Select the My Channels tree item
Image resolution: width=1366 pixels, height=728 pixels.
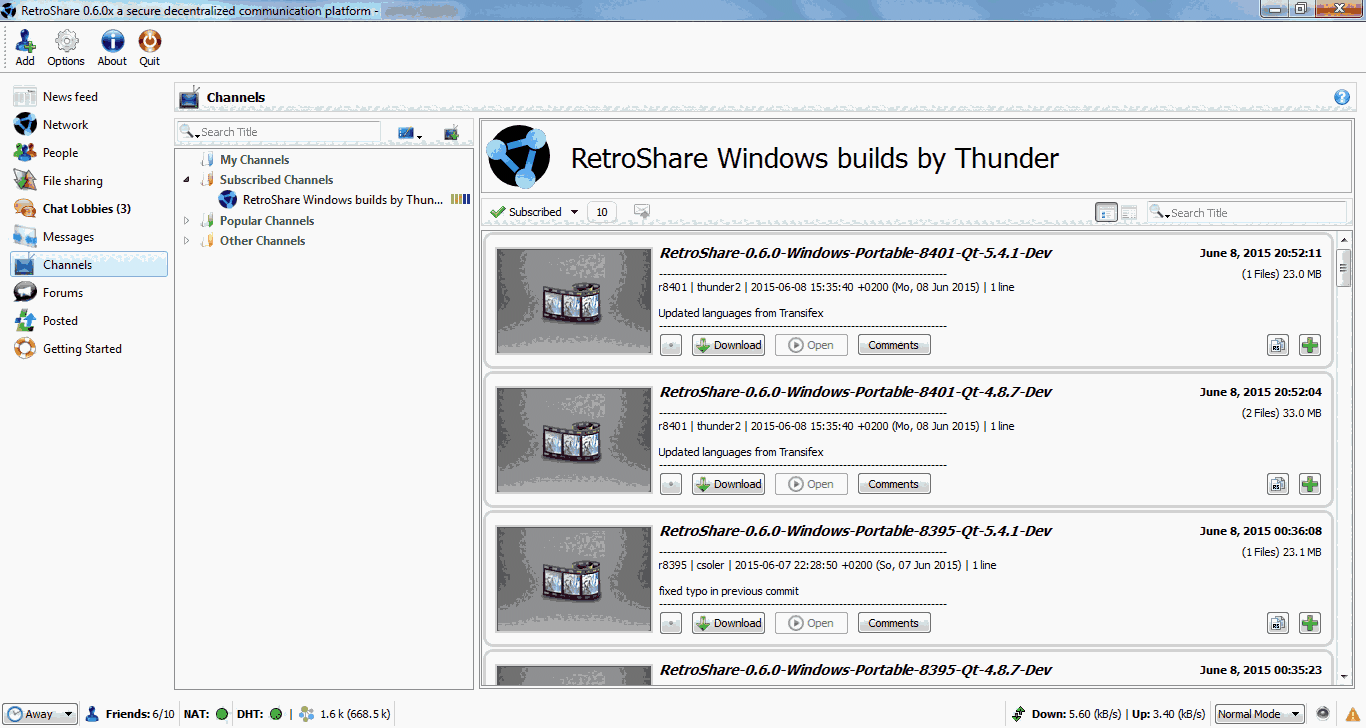pyautogui.click(x=254, y=160)
